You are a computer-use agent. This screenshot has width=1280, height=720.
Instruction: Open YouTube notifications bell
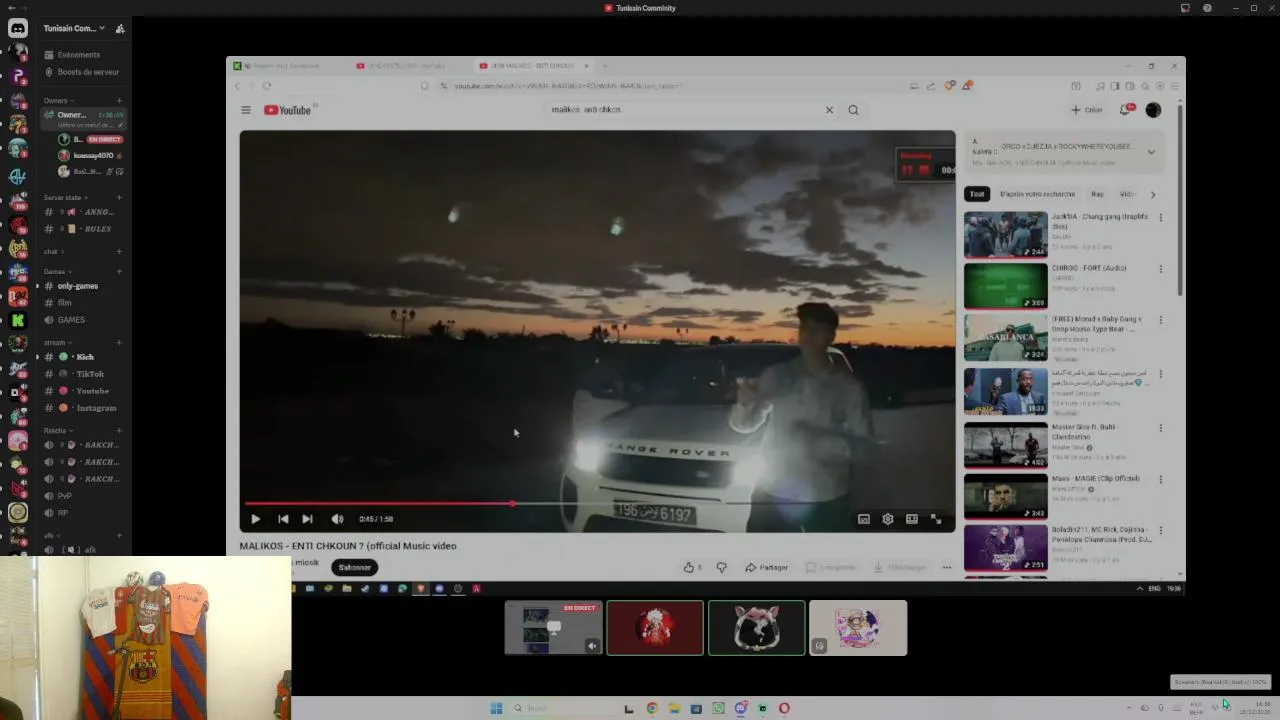click(x=1126, y=110)
